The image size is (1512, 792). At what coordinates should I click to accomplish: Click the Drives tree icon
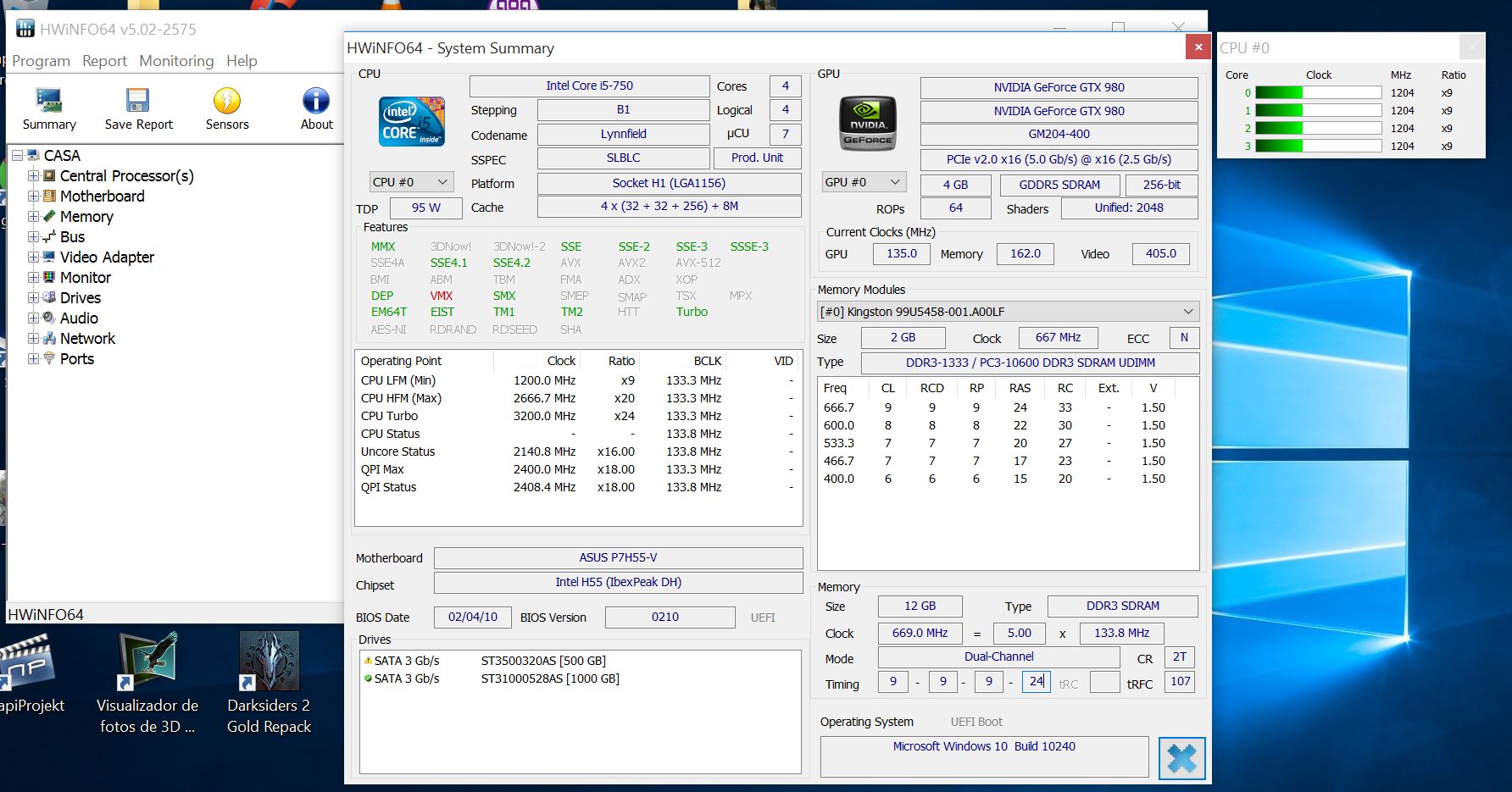[x=49, y=297]
